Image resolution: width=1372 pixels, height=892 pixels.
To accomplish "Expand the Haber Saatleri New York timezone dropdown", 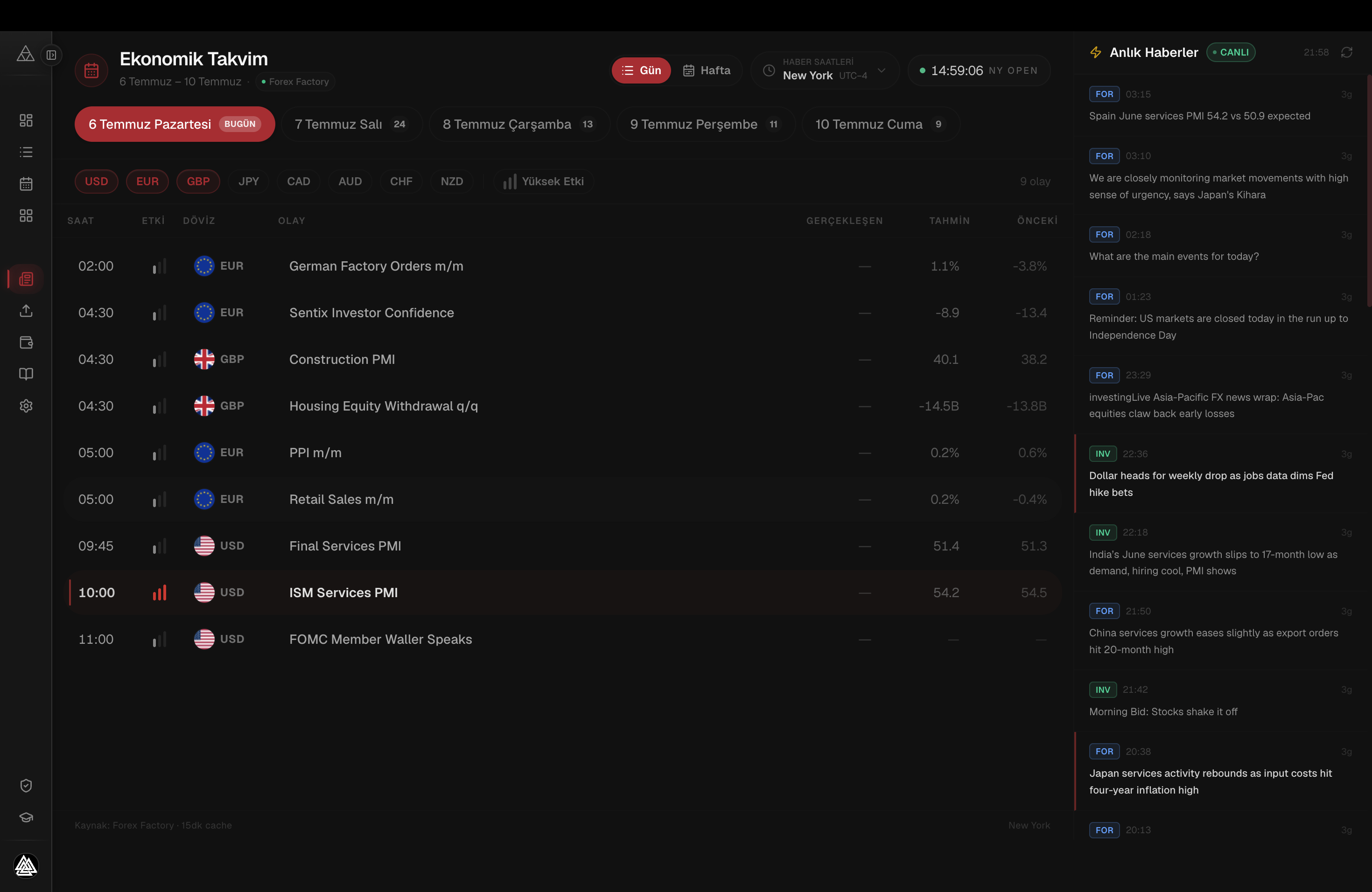I will tap(824, 70).
